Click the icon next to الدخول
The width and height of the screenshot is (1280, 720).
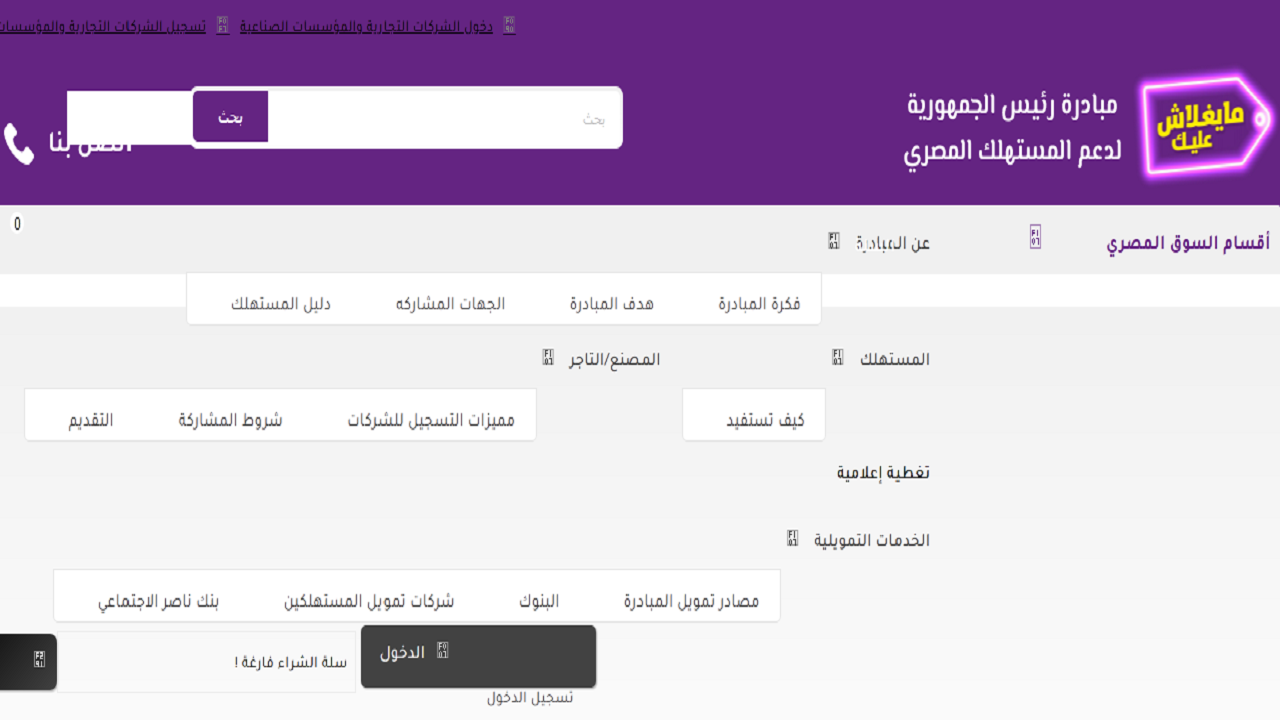[x=443, y=651]
